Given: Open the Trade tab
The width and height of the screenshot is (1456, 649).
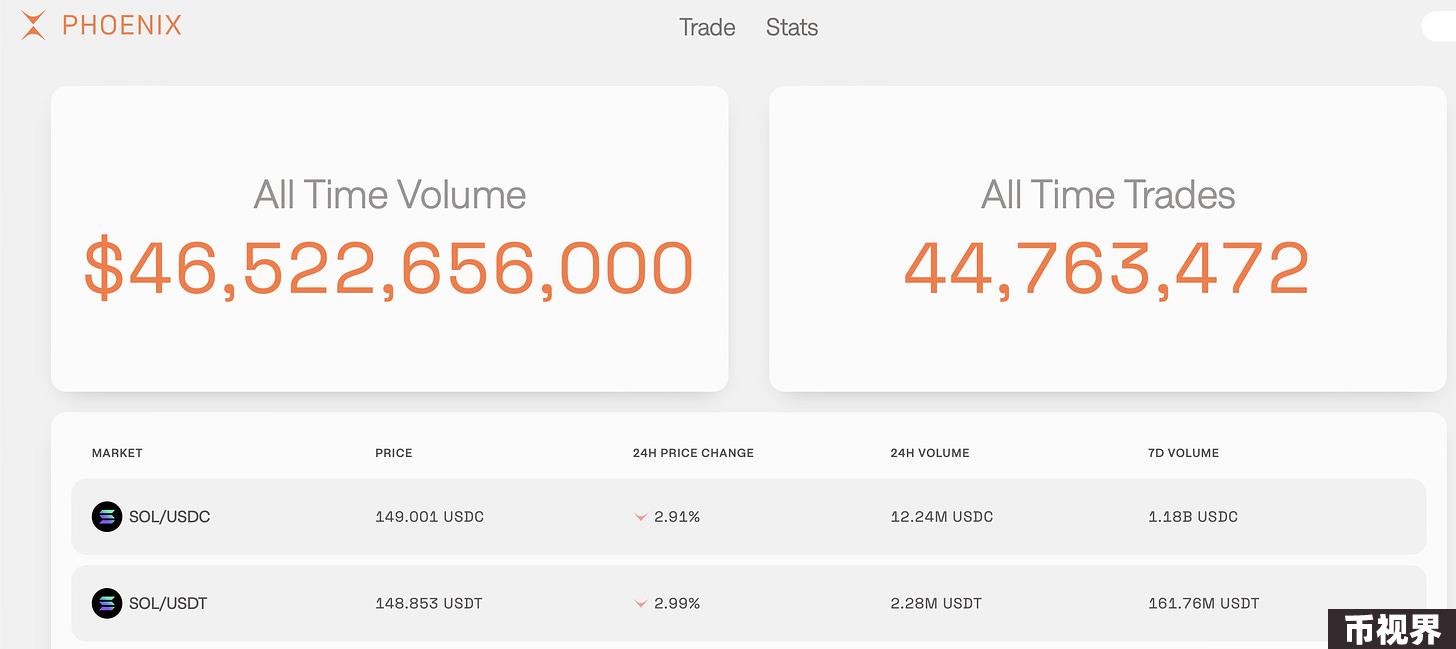Looking at the screenshot, I should (x=707, y=27).
